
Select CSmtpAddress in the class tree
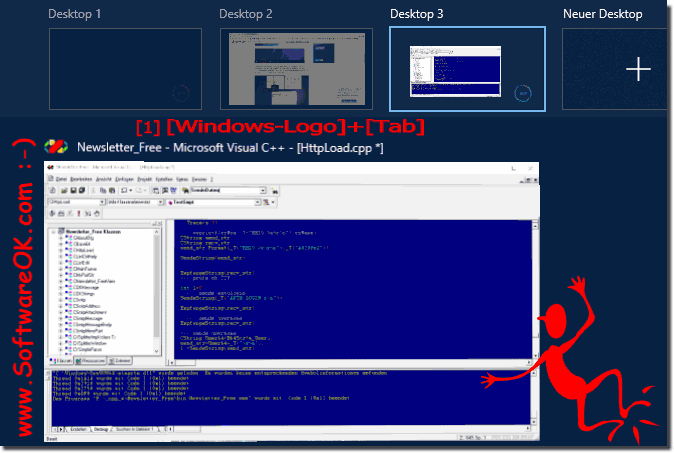click(87, 306)
